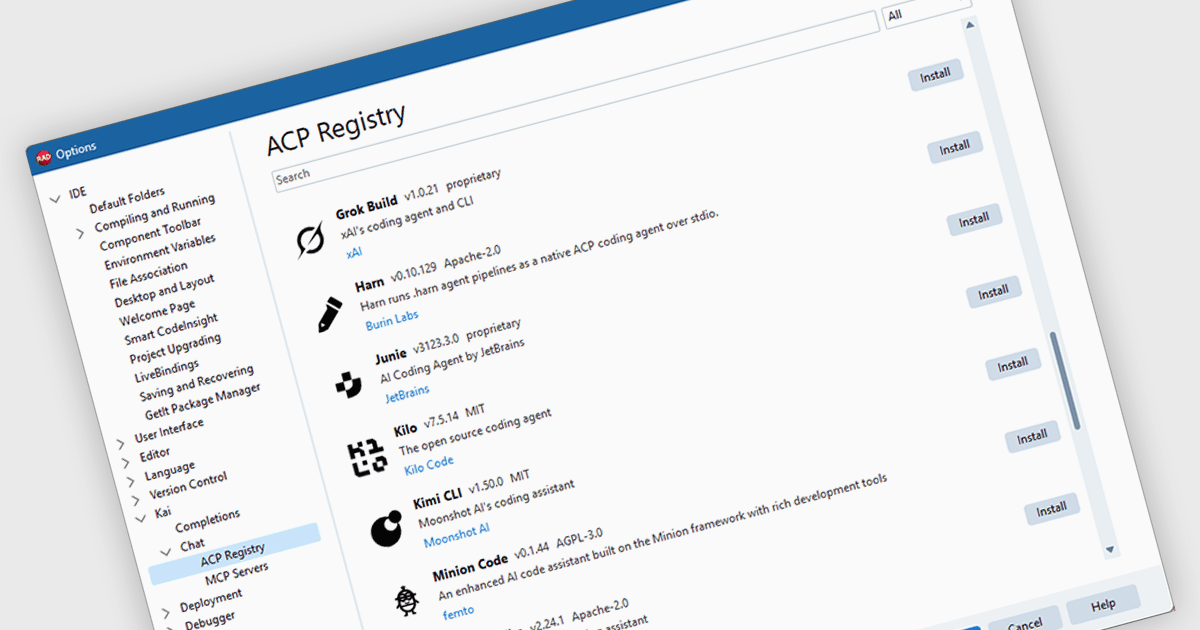Select Smart CodeInsight option
1200x630 pixels.
[x=173, y=327]
